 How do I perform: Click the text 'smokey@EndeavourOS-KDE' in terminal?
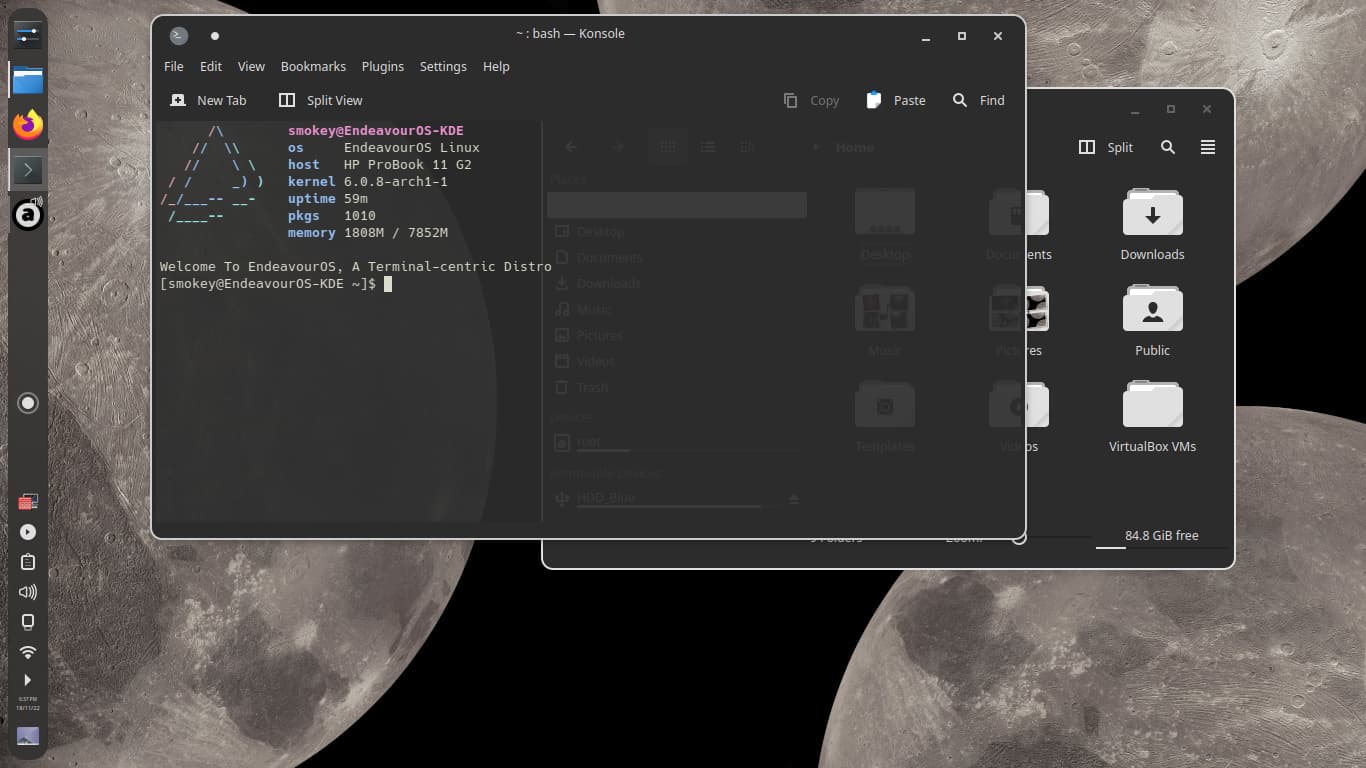(376, 131)
